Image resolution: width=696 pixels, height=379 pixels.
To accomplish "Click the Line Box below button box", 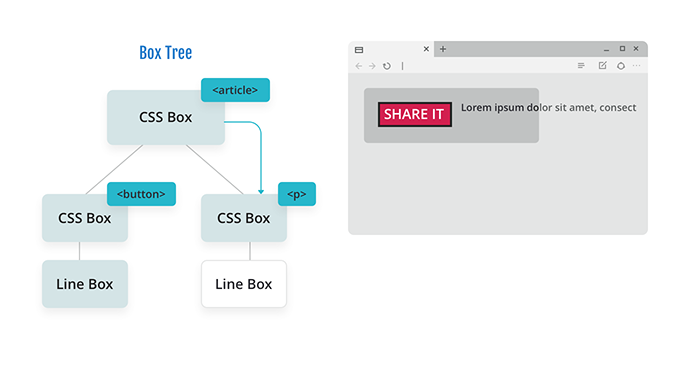I will click(85, 284).
